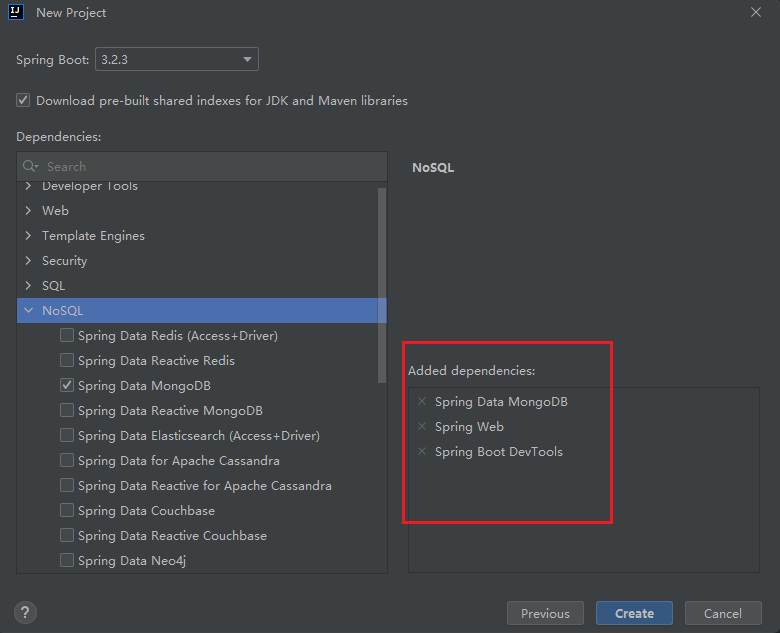The height and width of the screenshot is (633, 780).
Task: Check Spring Data Reactive for Apache Cassandra
Action: click(x=67, y=485)
